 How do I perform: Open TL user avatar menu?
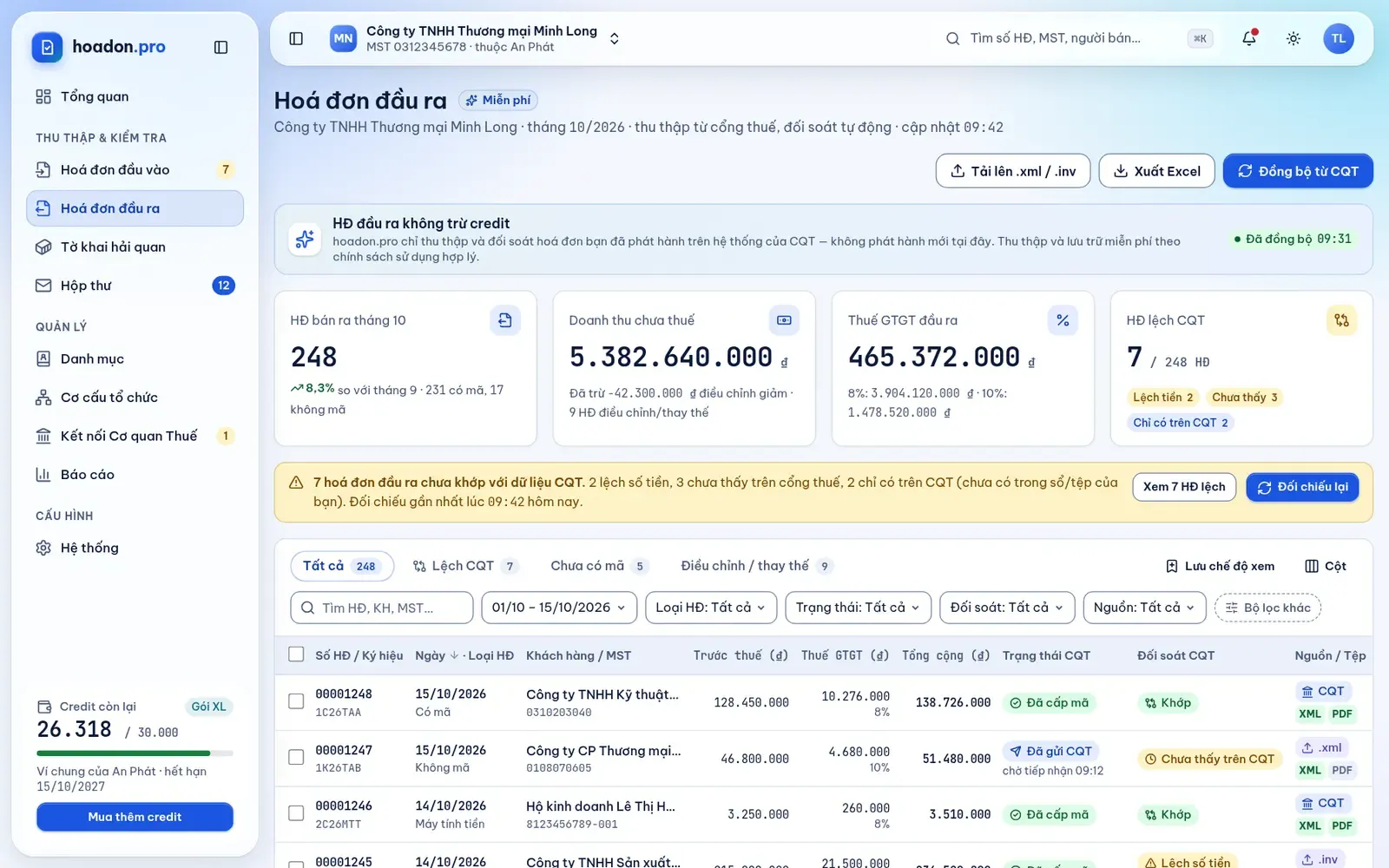coord(1339,38)
